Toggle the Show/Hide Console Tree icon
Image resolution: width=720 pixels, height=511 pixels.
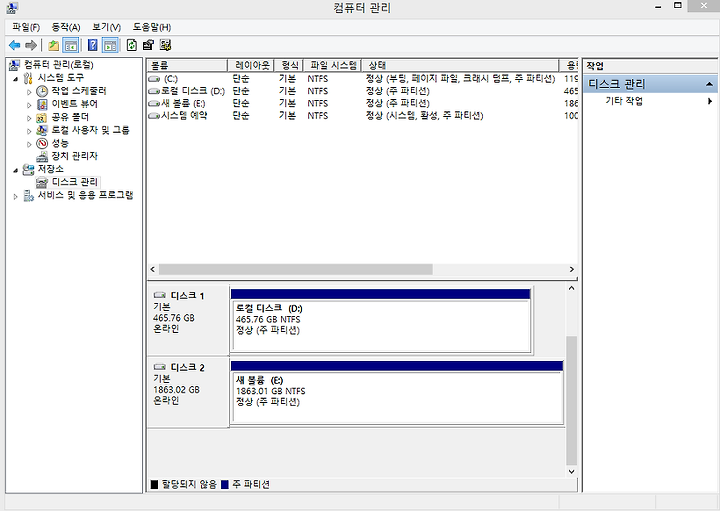(x=71, y=45)
